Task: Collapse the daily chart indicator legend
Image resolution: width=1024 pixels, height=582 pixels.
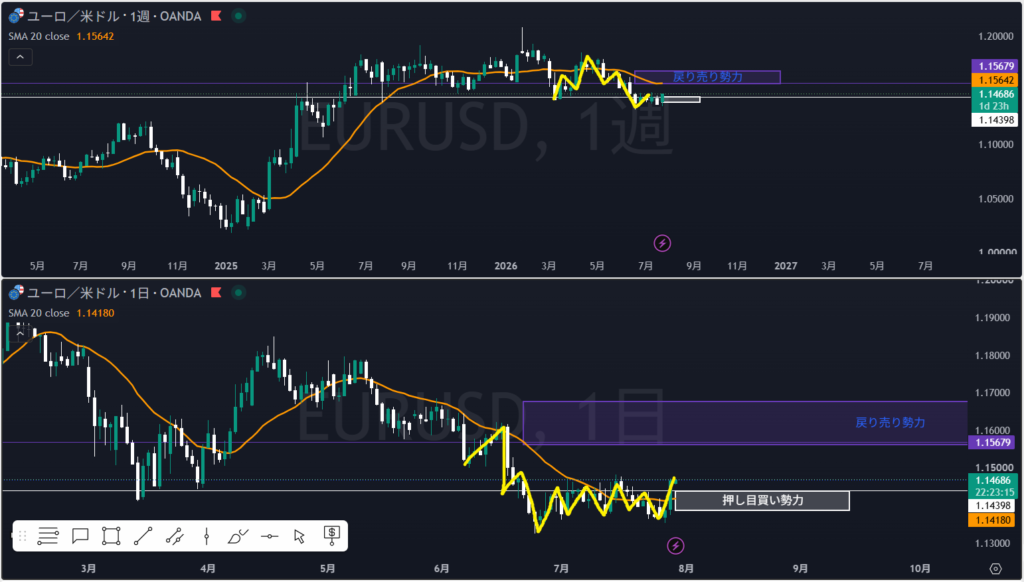Action: coord(20,333)
